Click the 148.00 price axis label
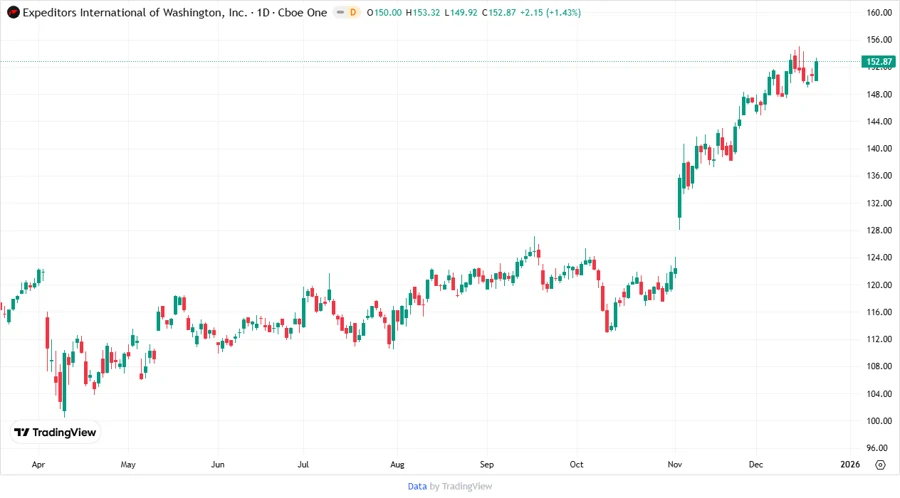Viewport: 900px width, 498px height. tap(879, 94)
